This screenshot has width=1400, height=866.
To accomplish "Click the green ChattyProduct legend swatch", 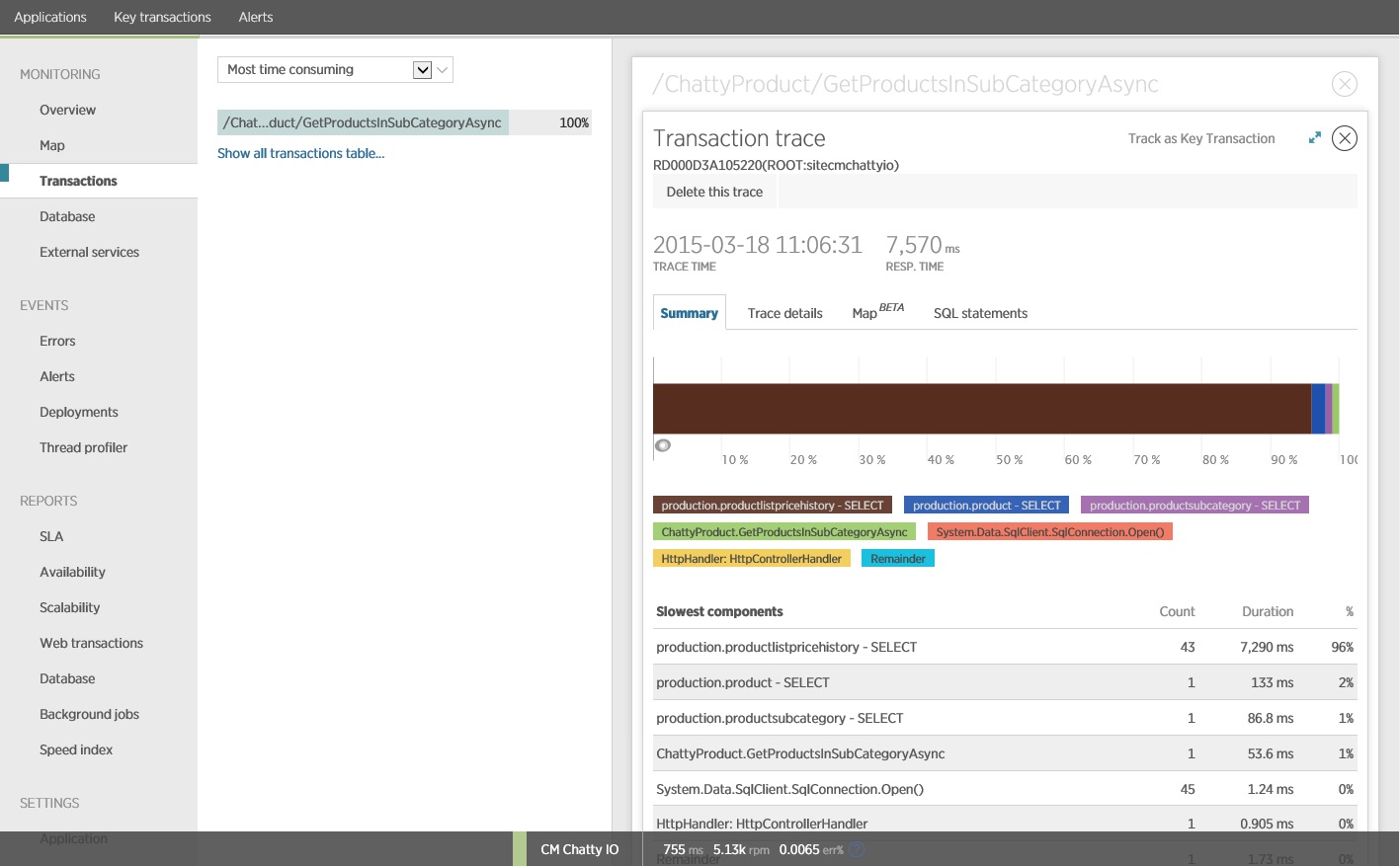I will [x=784, y=531].
